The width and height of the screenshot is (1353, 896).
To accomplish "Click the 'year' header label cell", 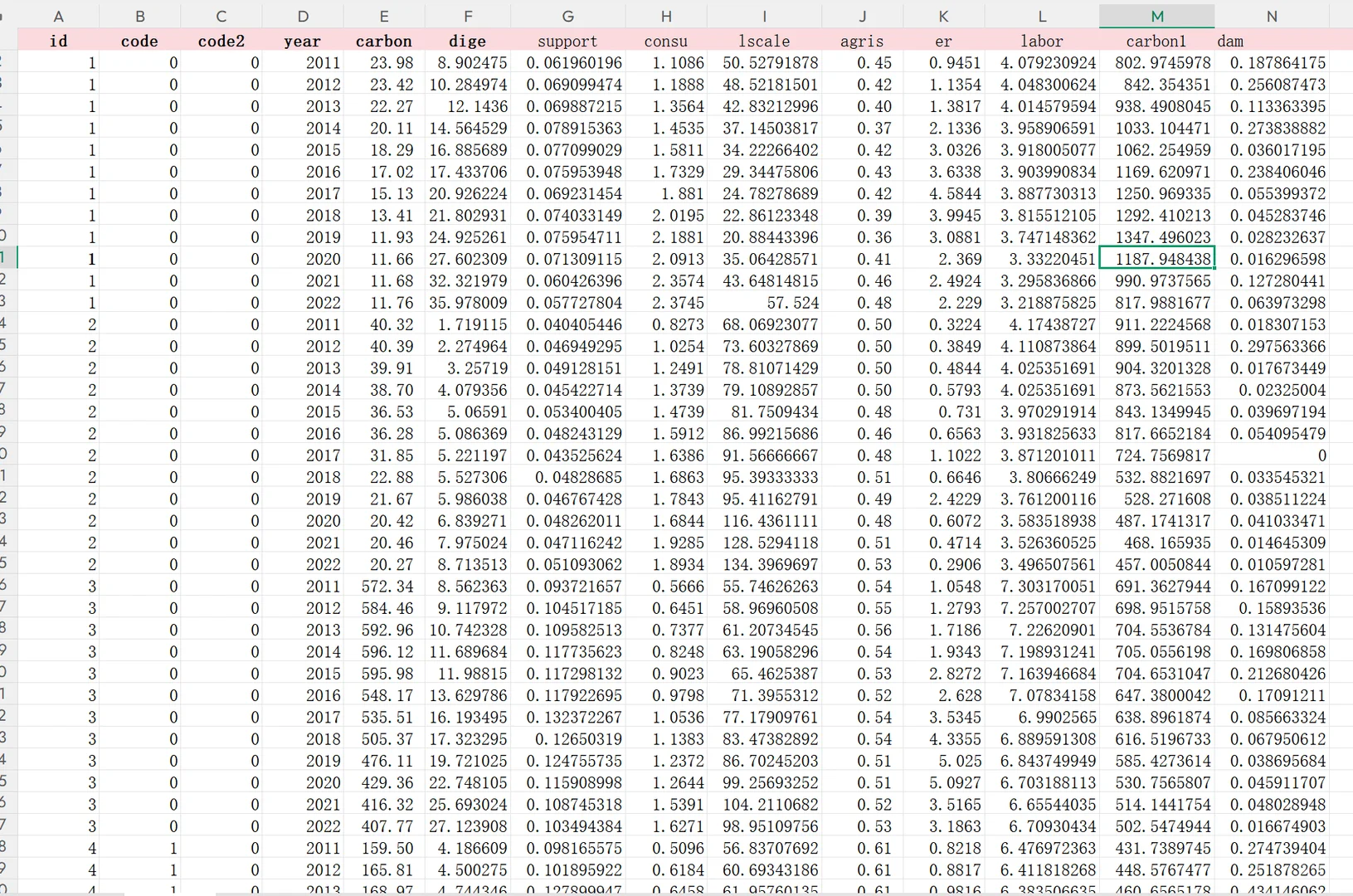I will pyautogui.click(x=301, y=40).
